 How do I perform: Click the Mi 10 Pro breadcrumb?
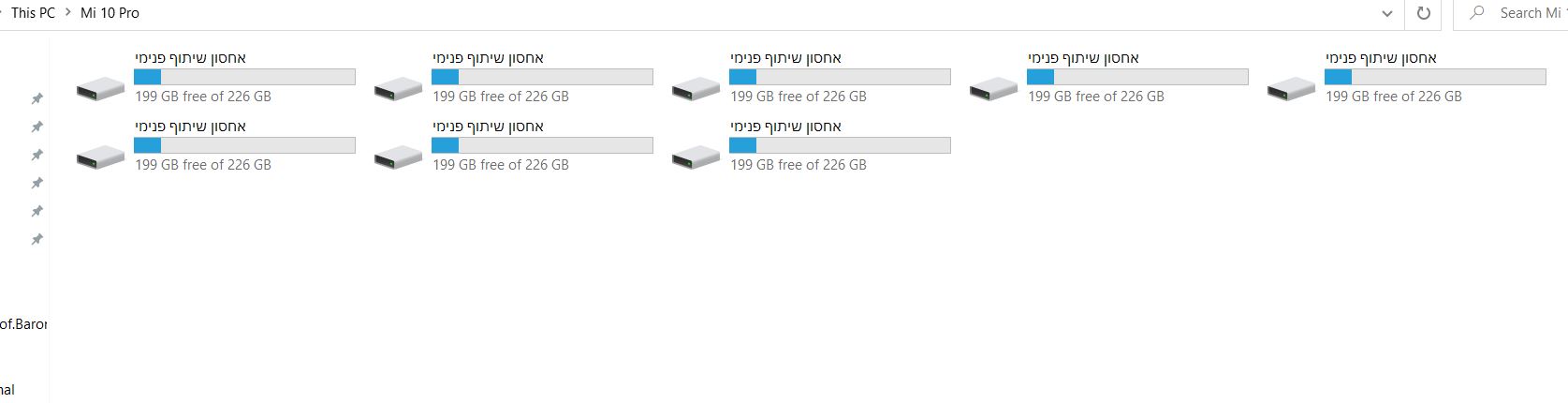coord(110,13)
